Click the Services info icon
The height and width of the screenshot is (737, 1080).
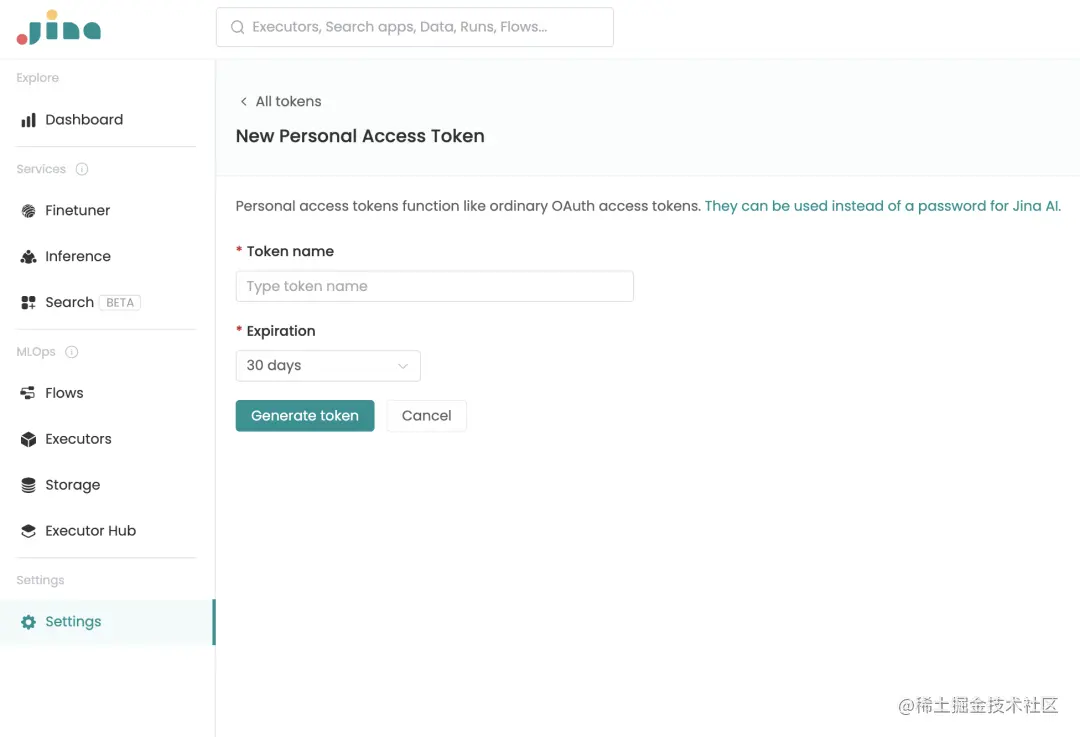(82, 169)
